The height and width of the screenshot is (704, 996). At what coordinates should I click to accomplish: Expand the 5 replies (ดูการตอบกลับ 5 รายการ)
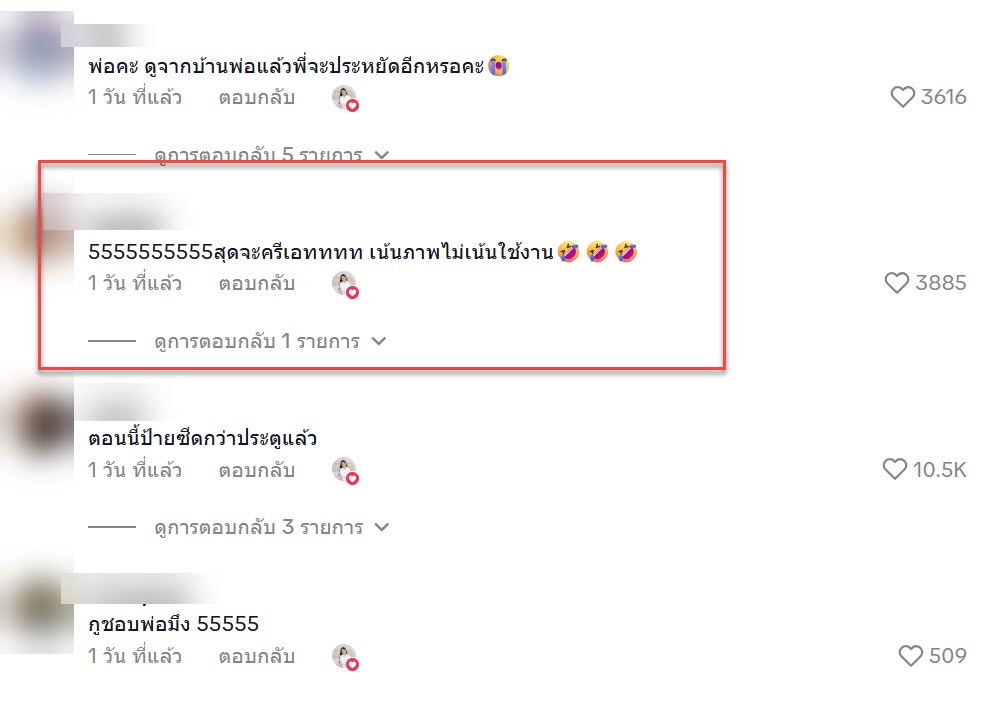pyautogui.click(x=271, y=155)
